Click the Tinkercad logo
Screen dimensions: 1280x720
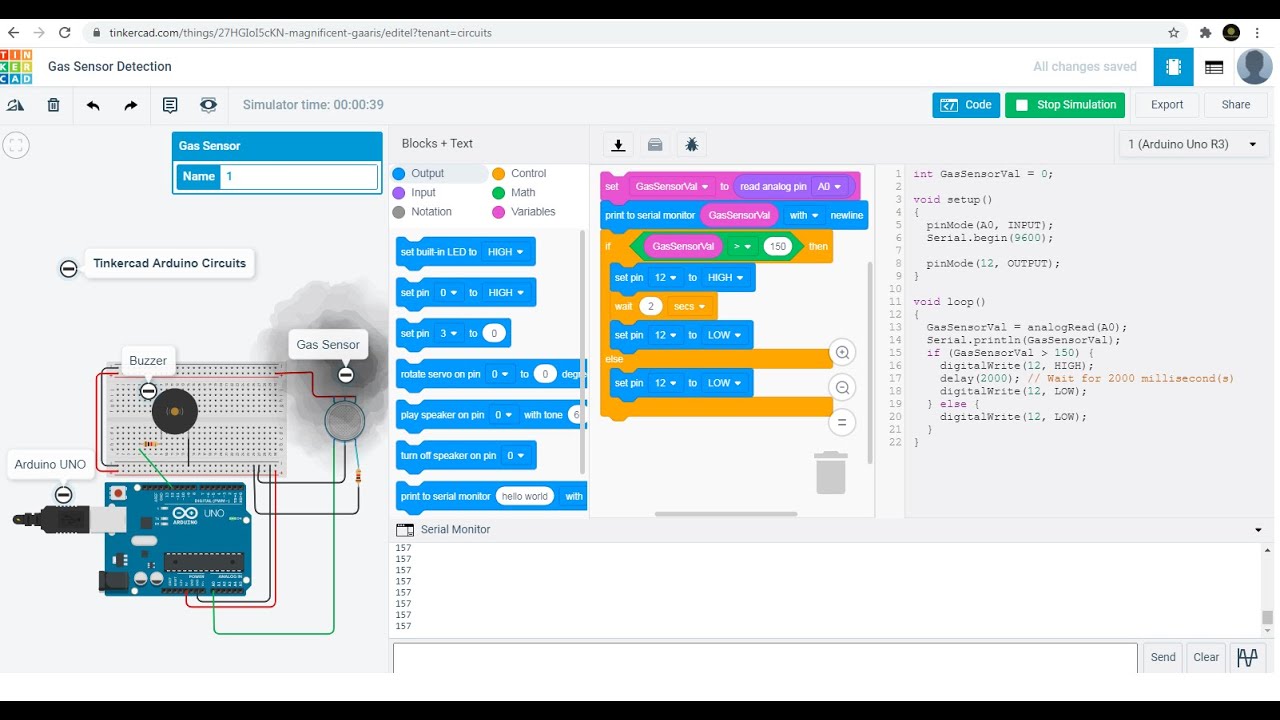(16, 66)
